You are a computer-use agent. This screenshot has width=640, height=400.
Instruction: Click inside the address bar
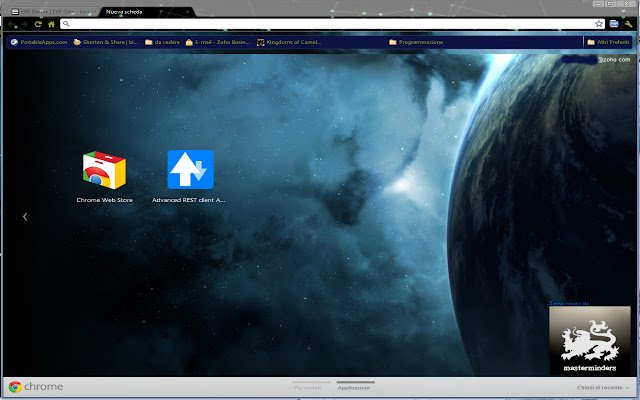(332, 24)
